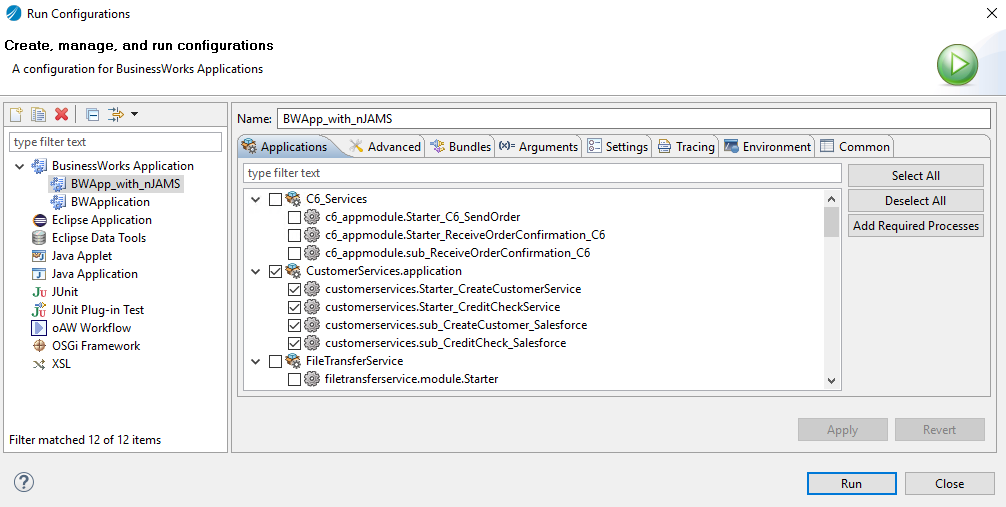Click the Collapse All toolbar icon
This screenshot has height=507, width=1006.
93,114
